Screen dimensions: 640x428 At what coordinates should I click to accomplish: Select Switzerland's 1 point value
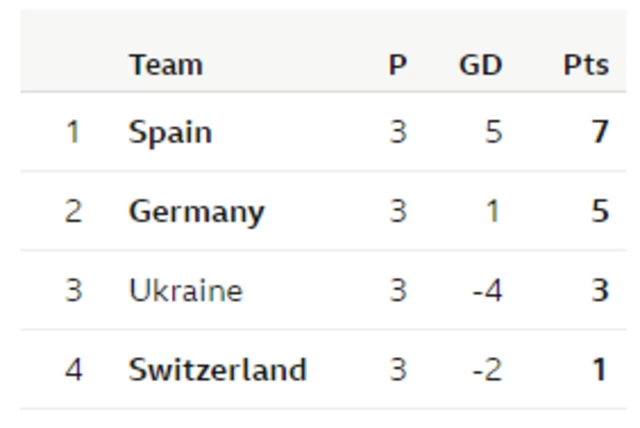(x=600, y=369)
